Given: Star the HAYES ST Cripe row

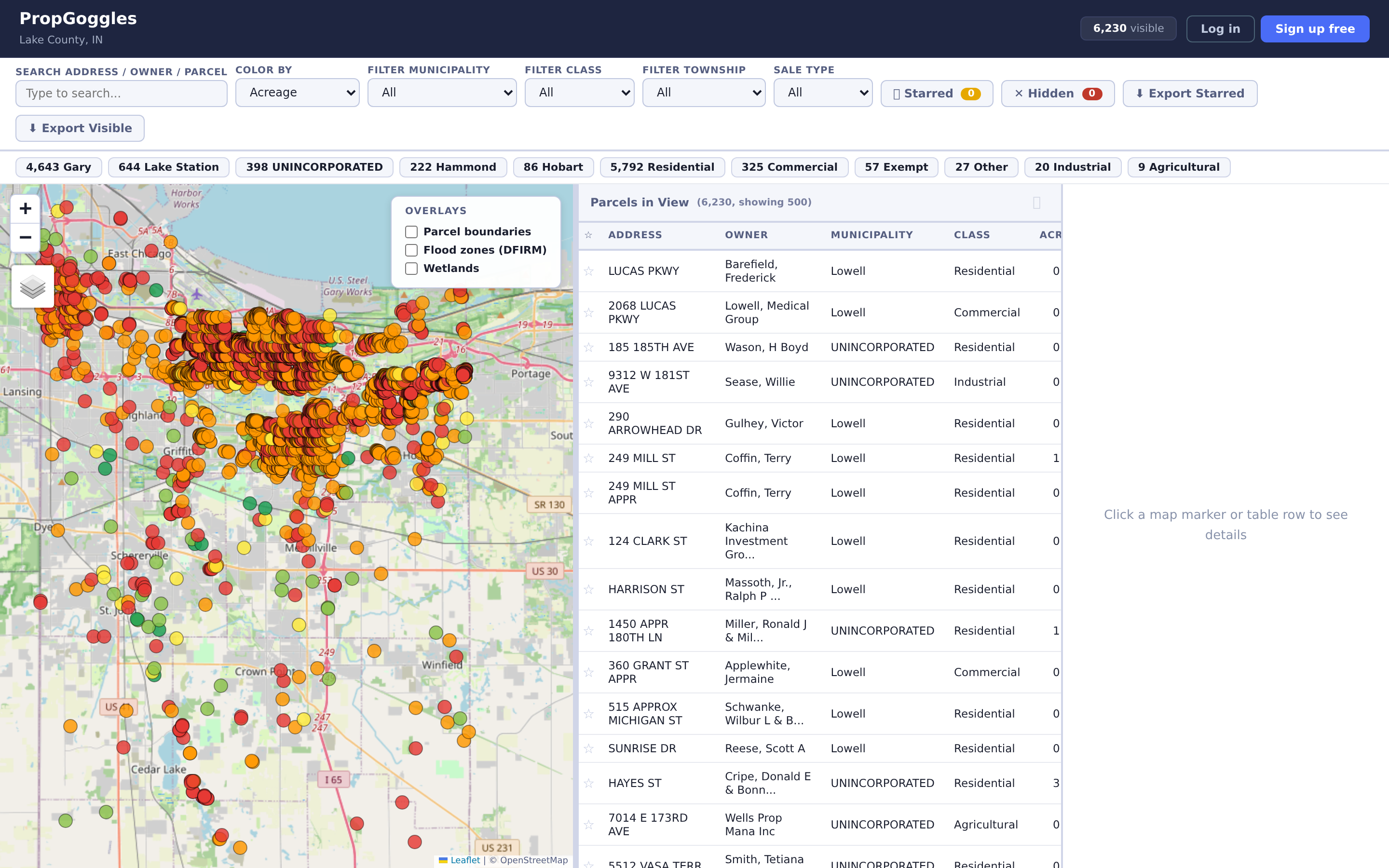Looking at the screenshot, I should point(588,783).
